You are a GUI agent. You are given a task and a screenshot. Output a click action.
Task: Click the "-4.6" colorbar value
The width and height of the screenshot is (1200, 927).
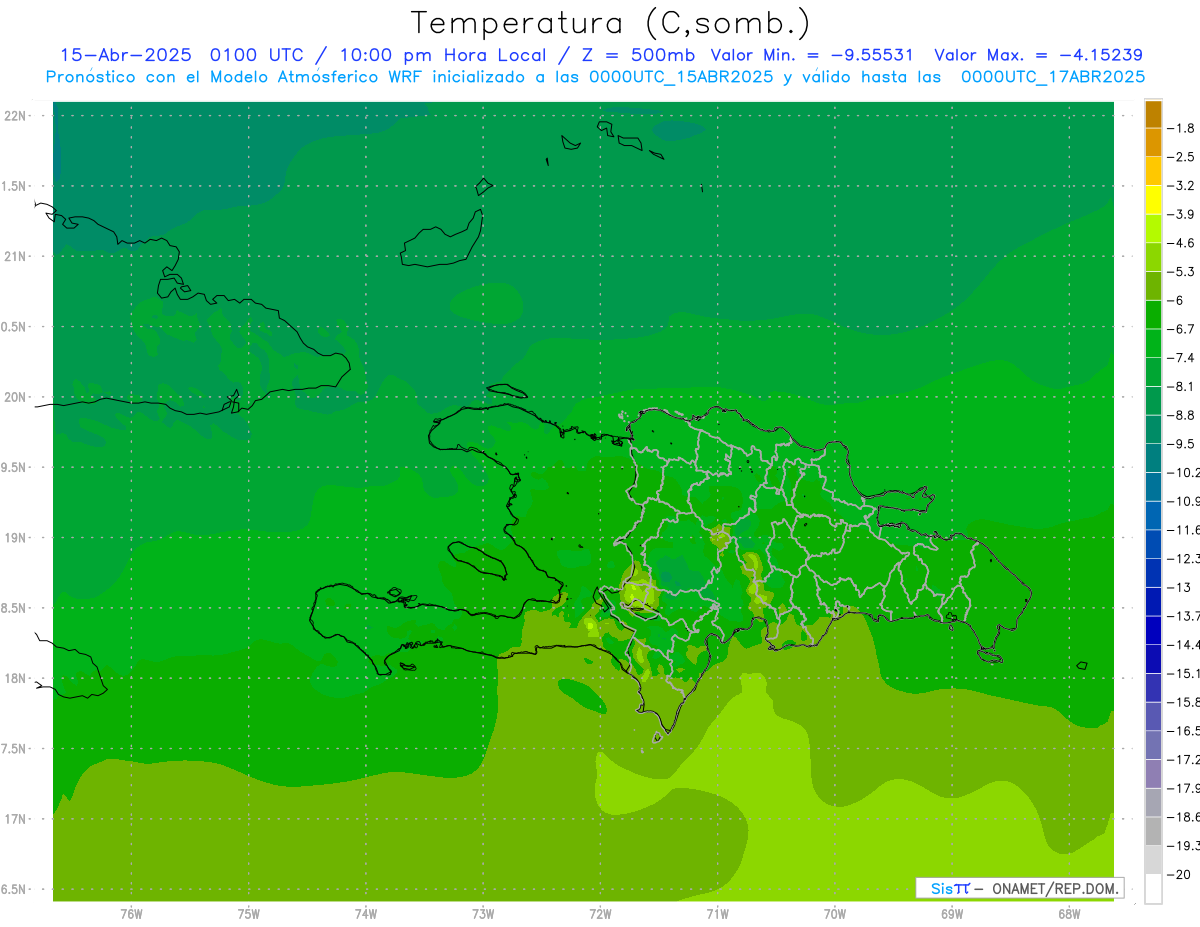tap(1183, 243)
